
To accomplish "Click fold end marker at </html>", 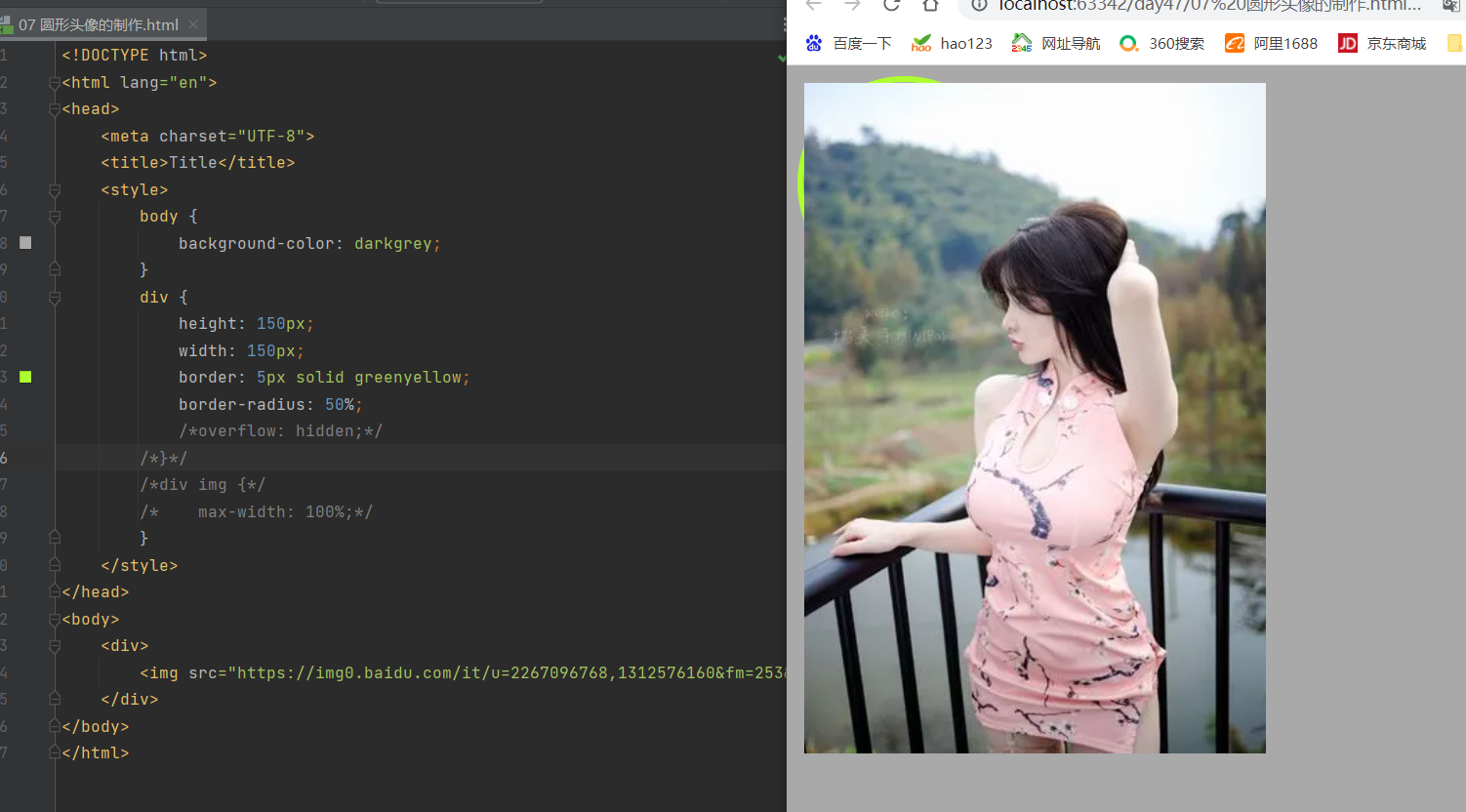I will (x=55, y=752).
